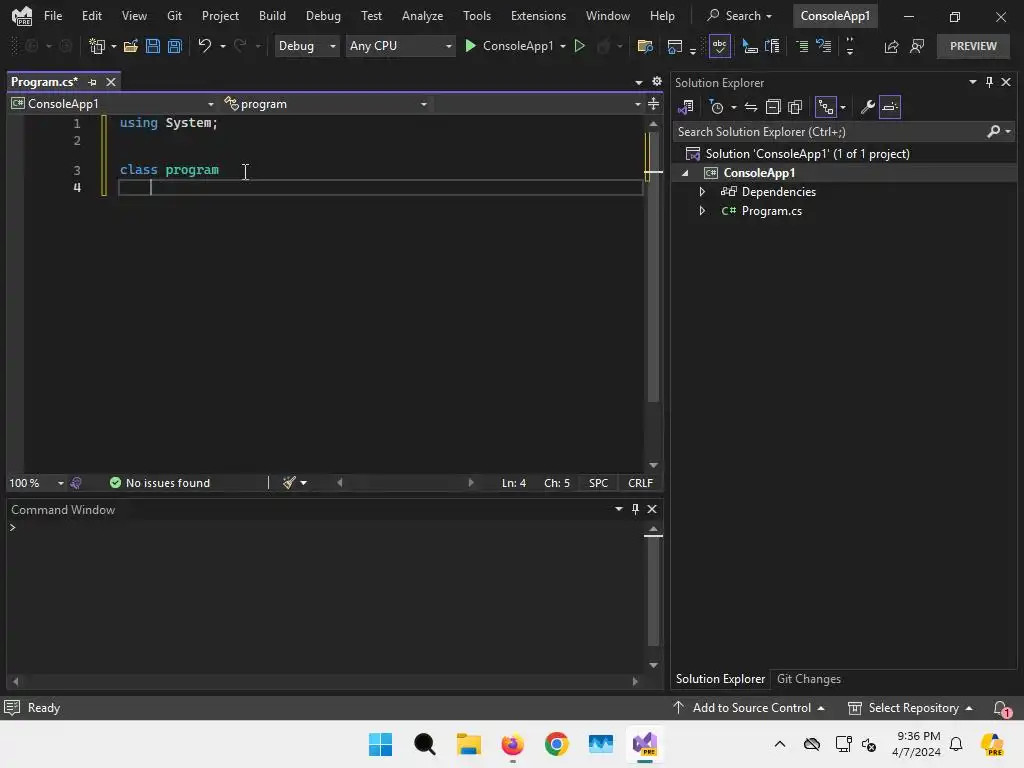Split the editor window with the split handle

coord(653,104)
